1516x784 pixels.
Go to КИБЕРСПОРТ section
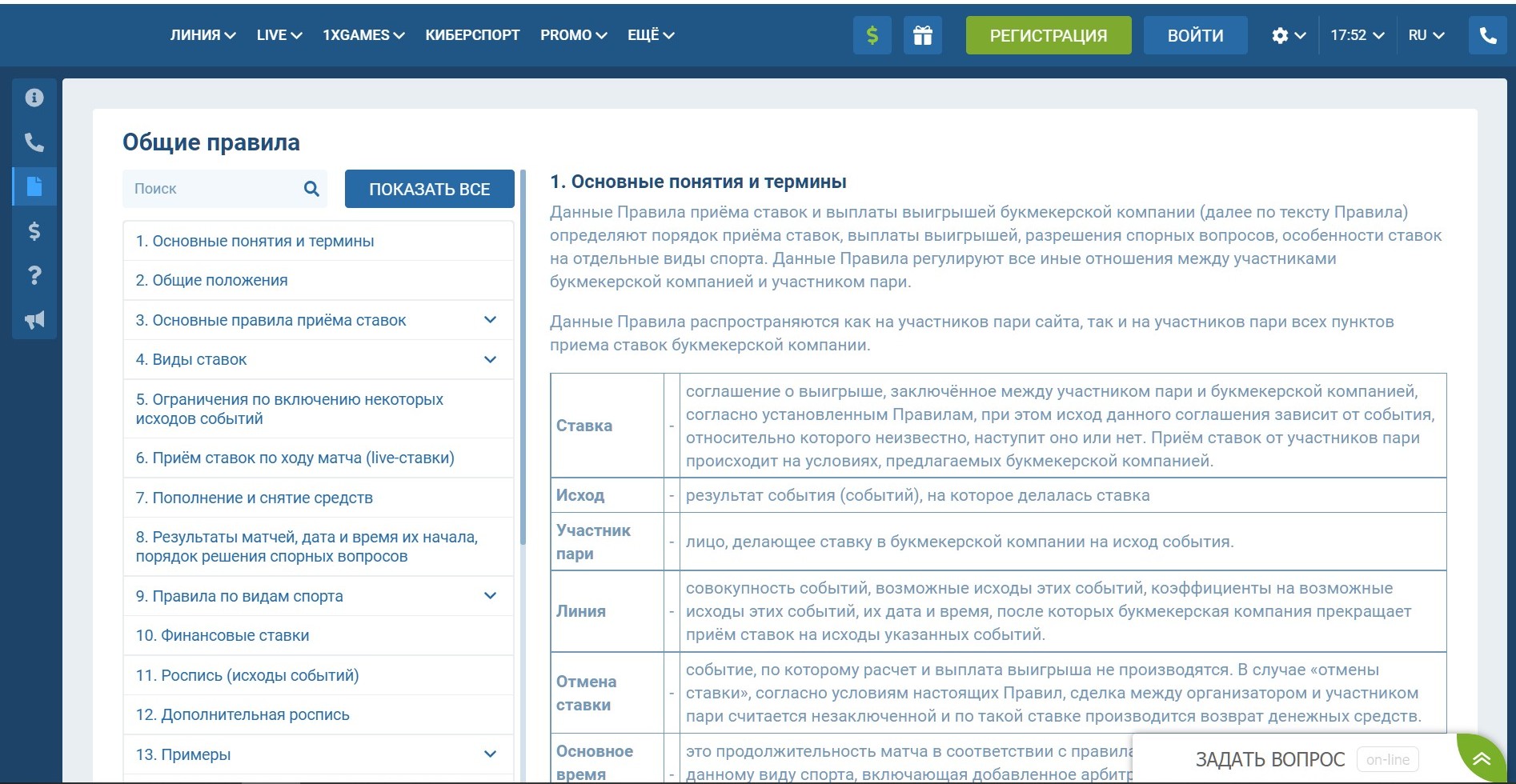tap(472, 35)
